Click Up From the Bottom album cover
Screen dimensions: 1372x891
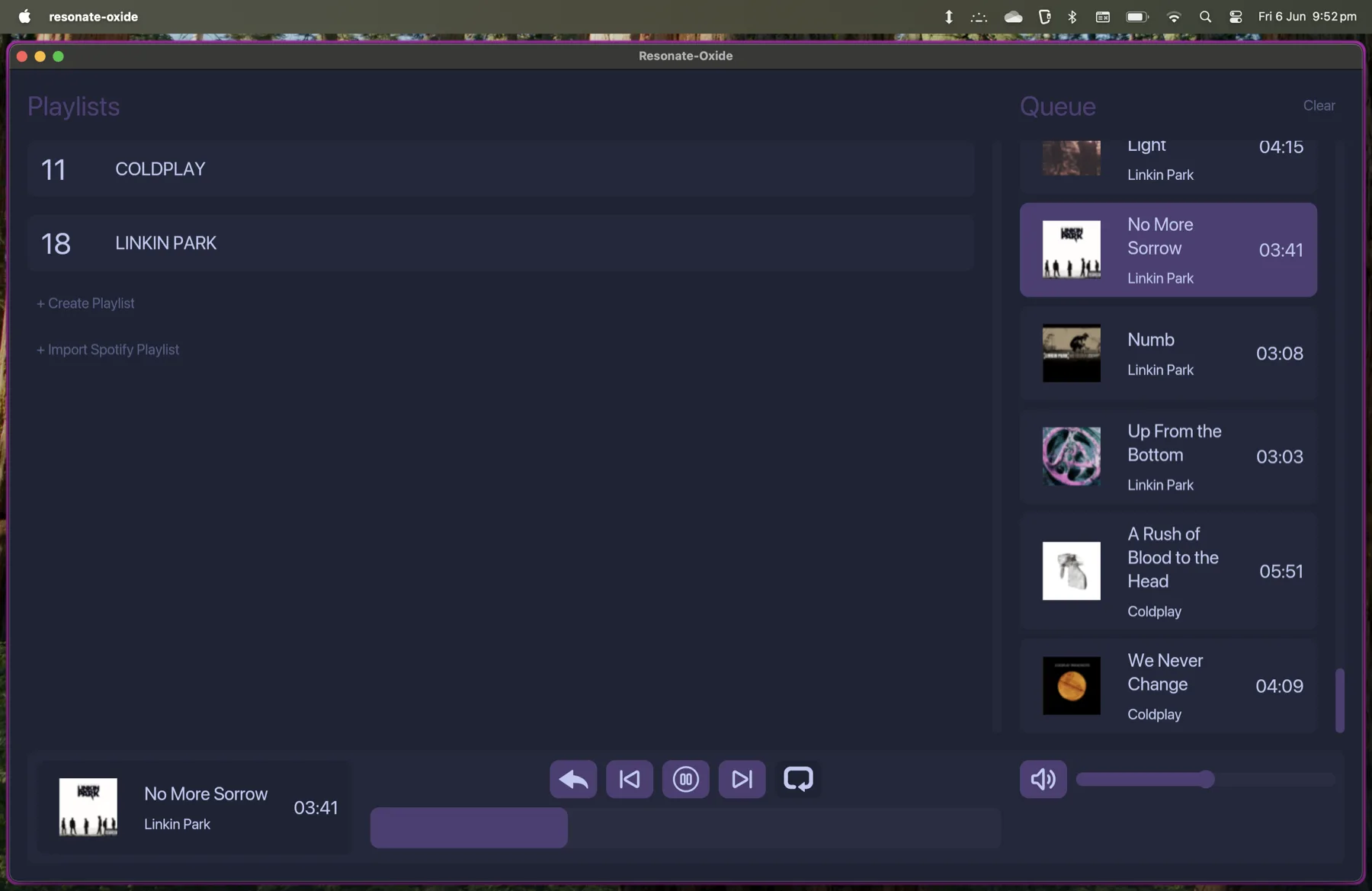point(1071,457)
